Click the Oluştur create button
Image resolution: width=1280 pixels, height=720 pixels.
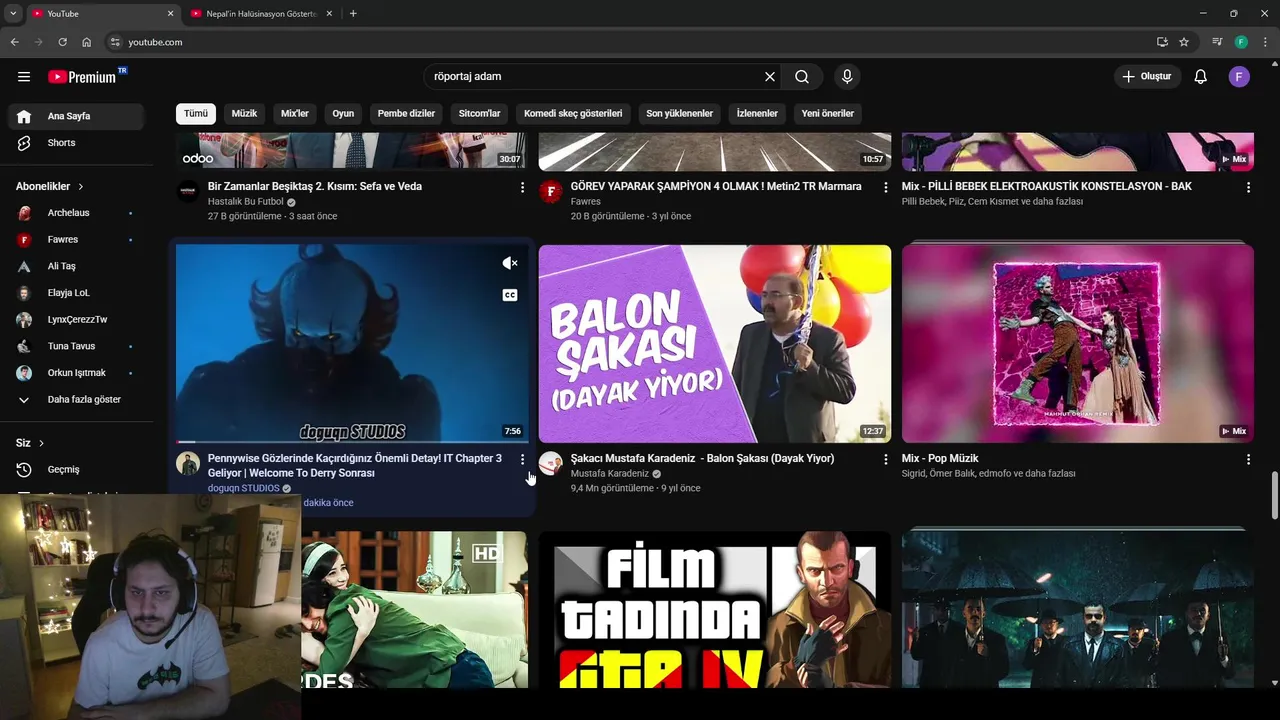click(x=1148, y=77)
